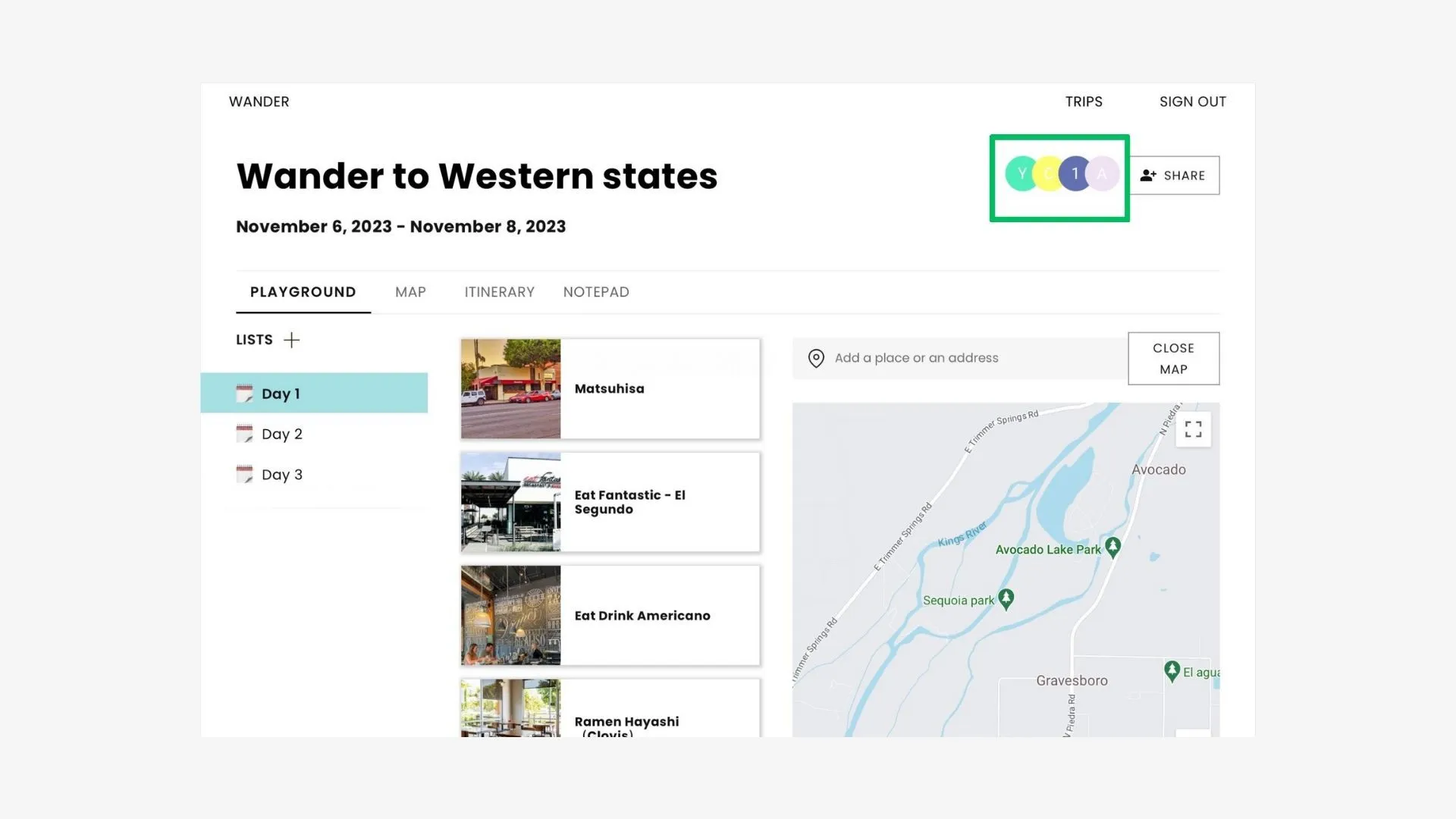Viewport: 1456px width, 819px height.
Task: Click the location pin in address field
Action: point(816,358)
